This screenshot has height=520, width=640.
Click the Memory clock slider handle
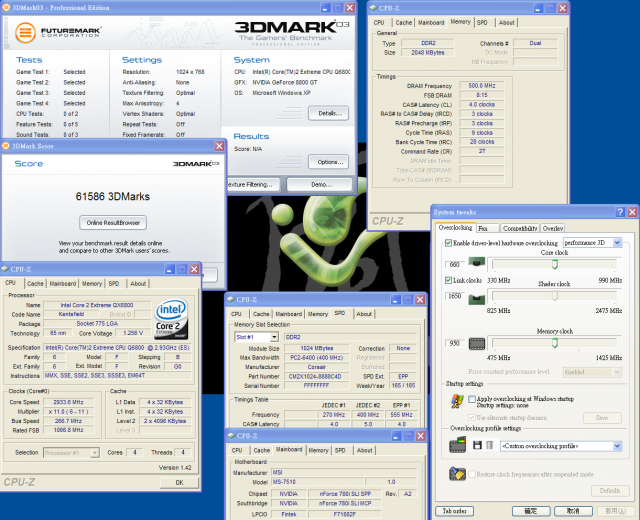pyautogui.click(x=555, y=343)
